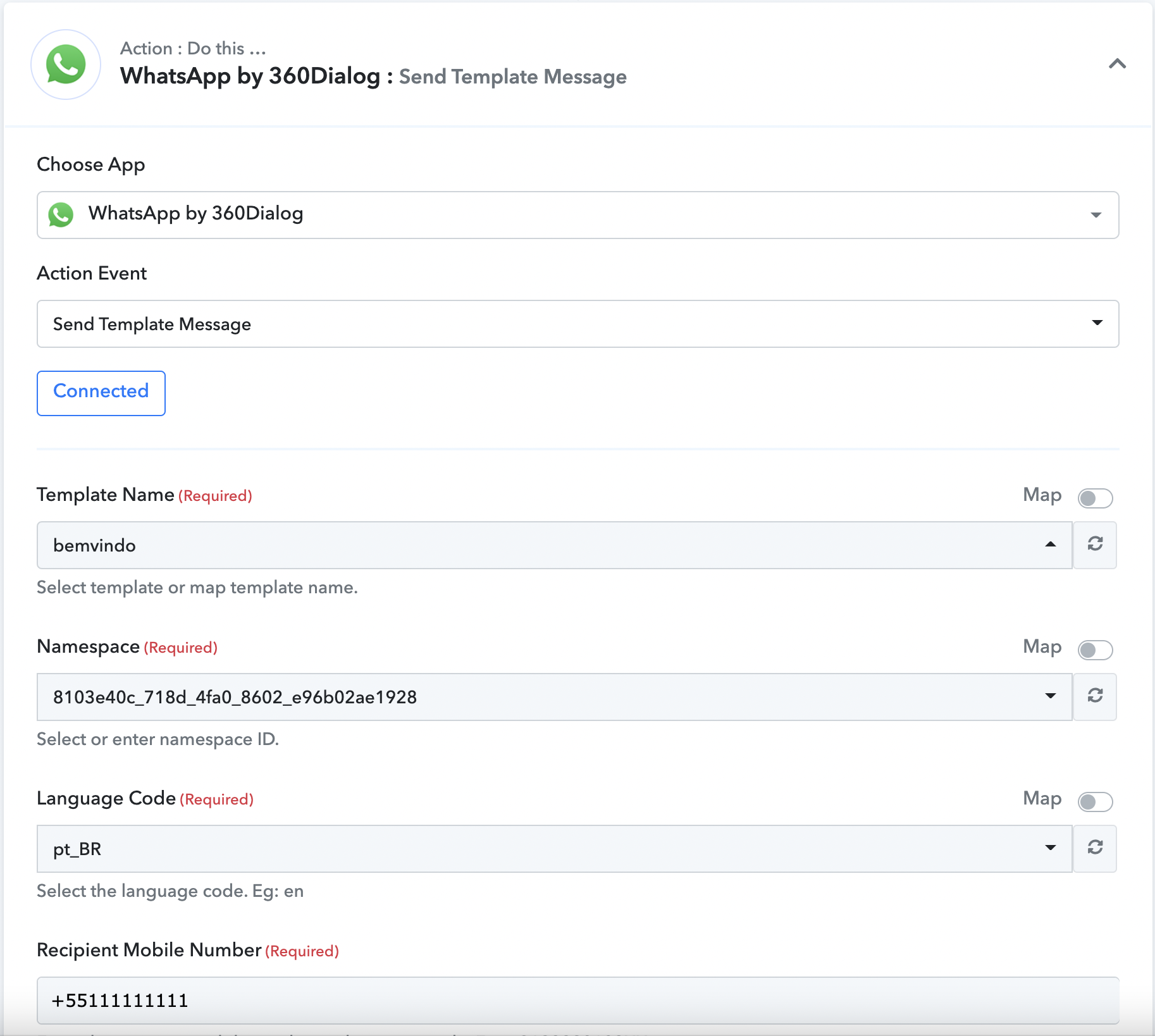This screenshot has height=1036, width=1155.
Task: Open the Namespace dropdown
Action: coord(555,697)
